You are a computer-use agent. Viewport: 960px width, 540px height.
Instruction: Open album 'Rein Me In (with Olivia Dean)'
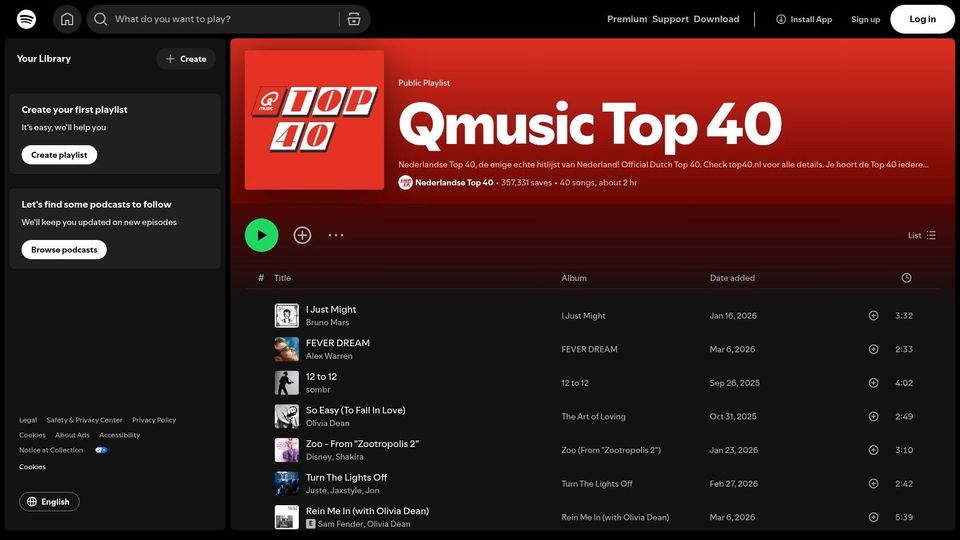(x=615, y=517)
